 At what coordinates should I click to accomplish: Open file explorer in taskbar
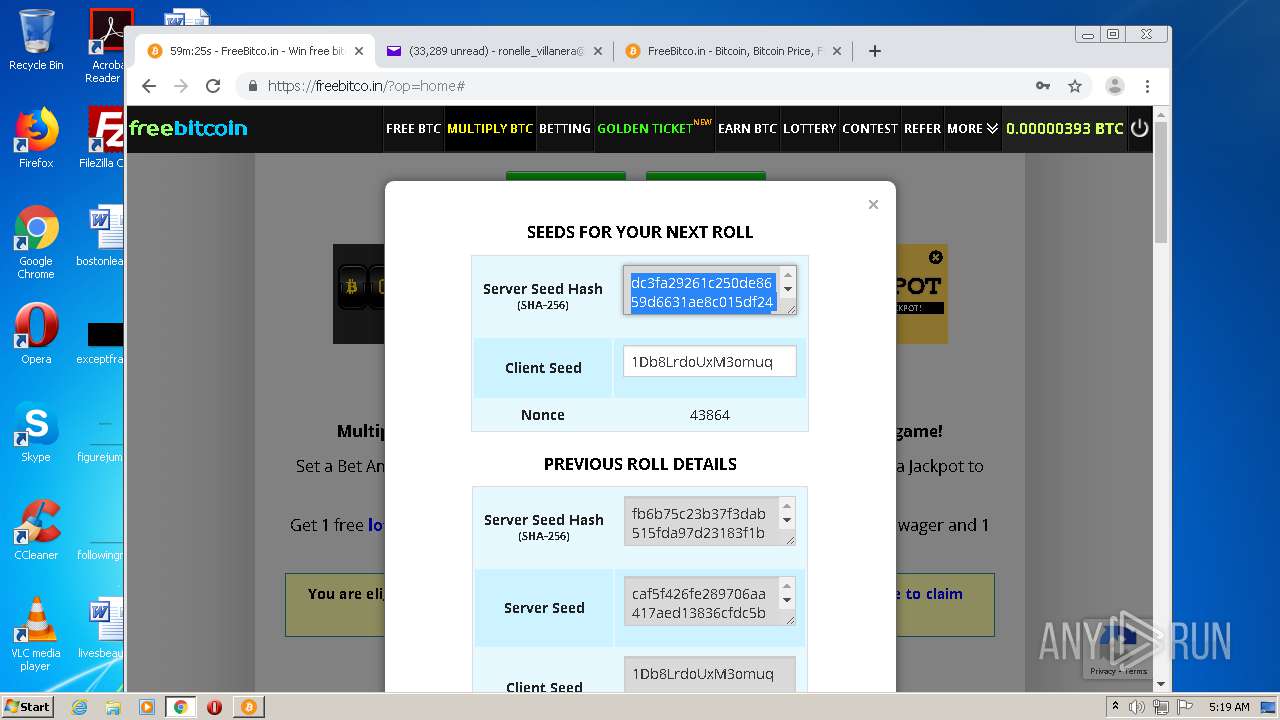(x=113, y=707)
